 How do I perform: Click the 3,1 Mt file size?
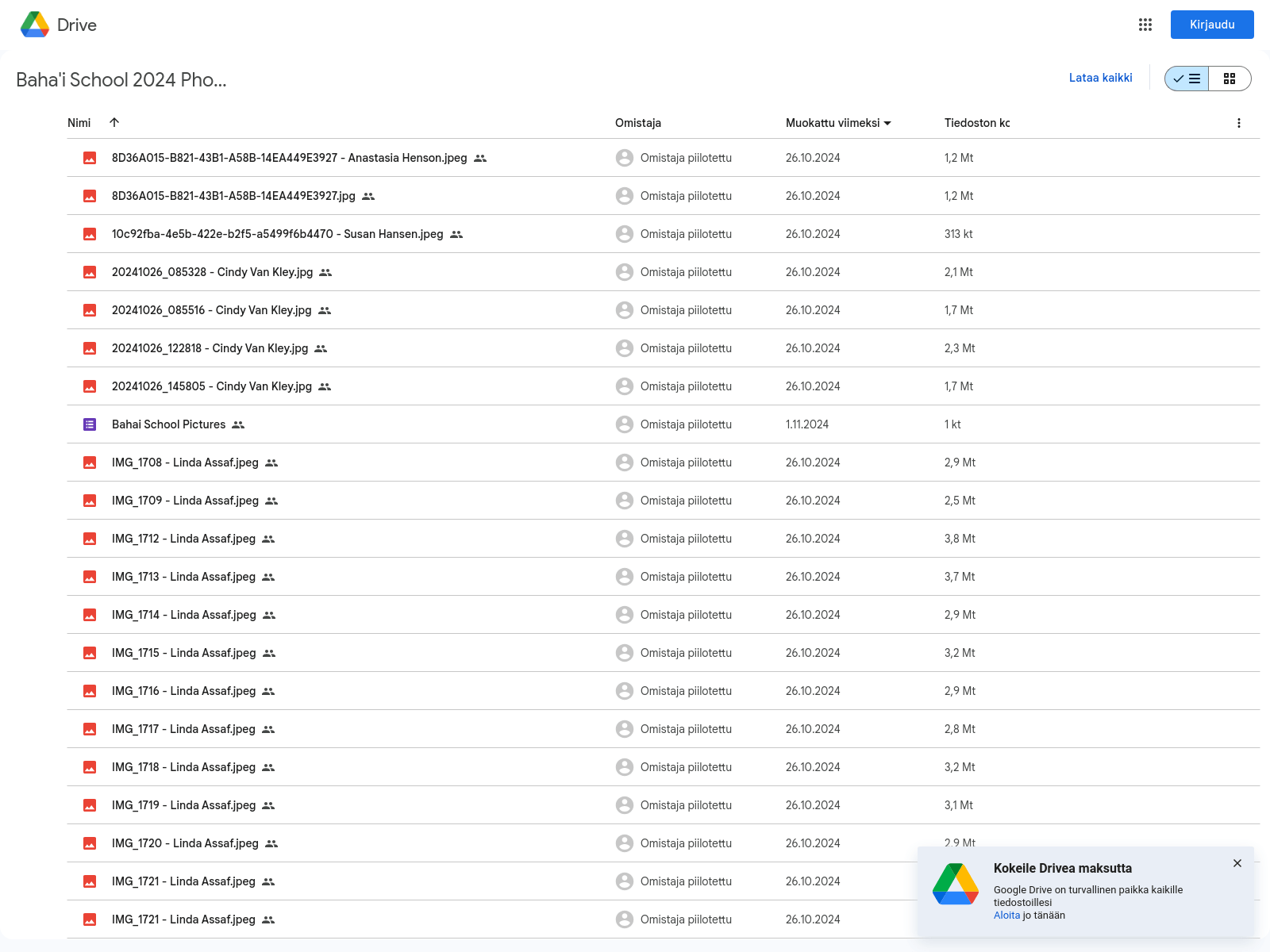[959, 805]
